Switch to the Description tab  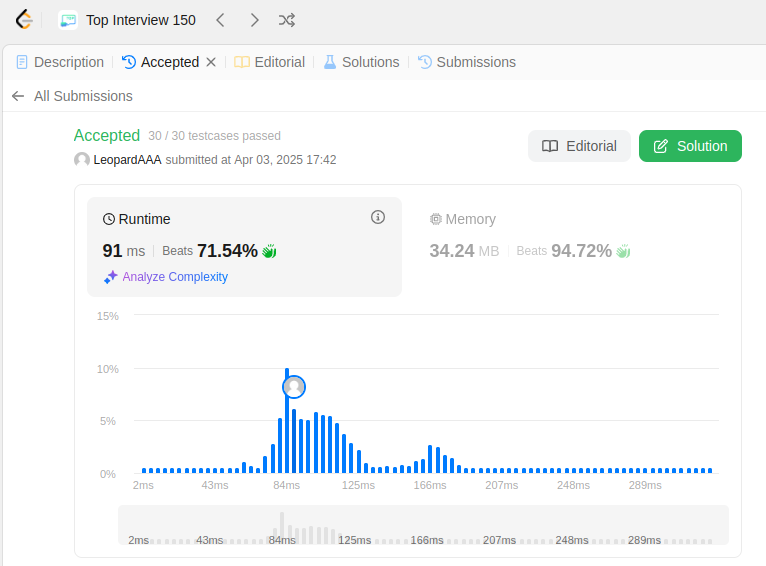pyautogui.click(x=60, y=62)
